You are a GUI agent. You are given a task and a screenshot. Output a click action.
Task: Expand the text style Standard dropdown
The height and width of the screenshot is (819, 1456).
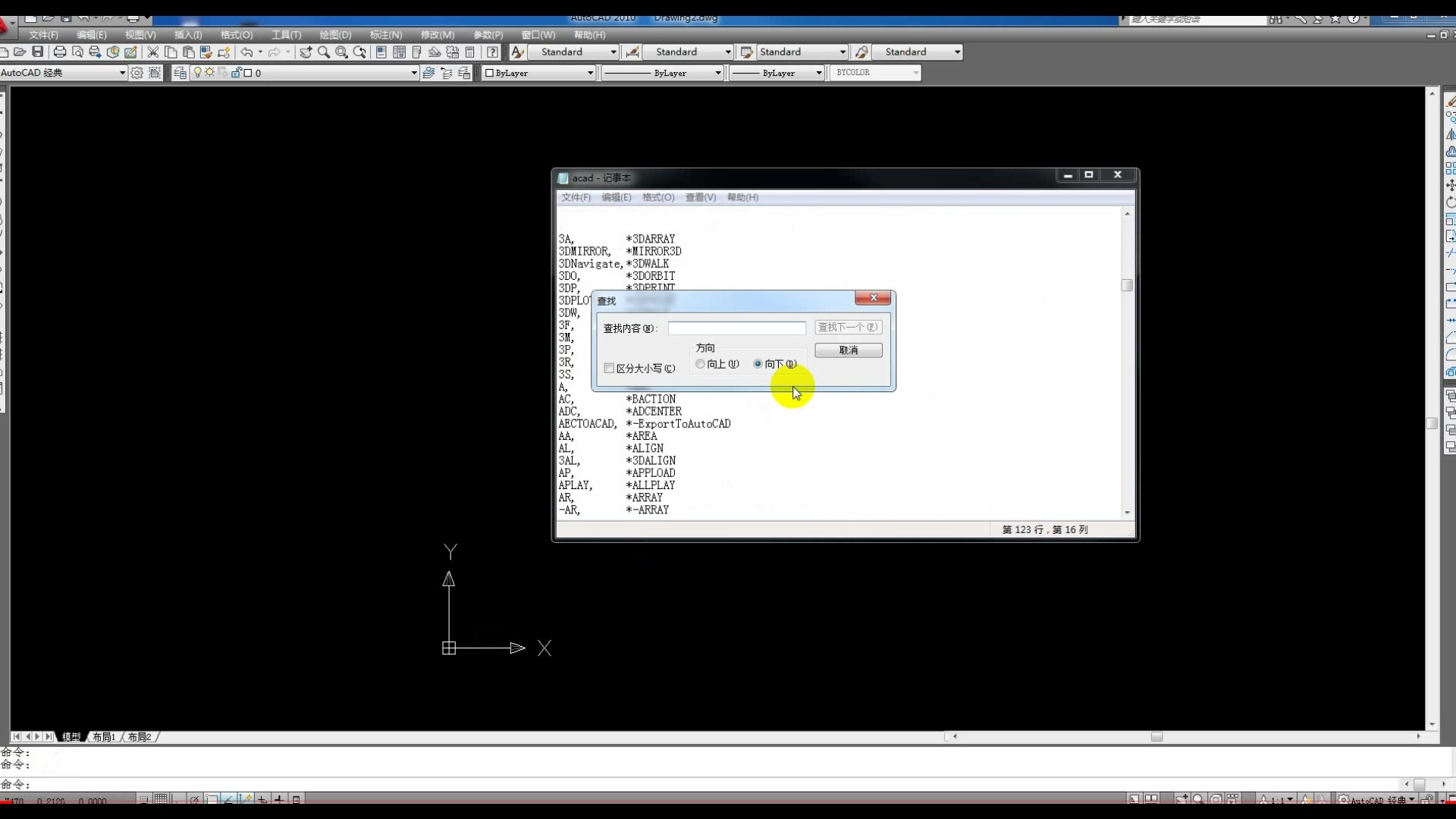pos(613,52)
